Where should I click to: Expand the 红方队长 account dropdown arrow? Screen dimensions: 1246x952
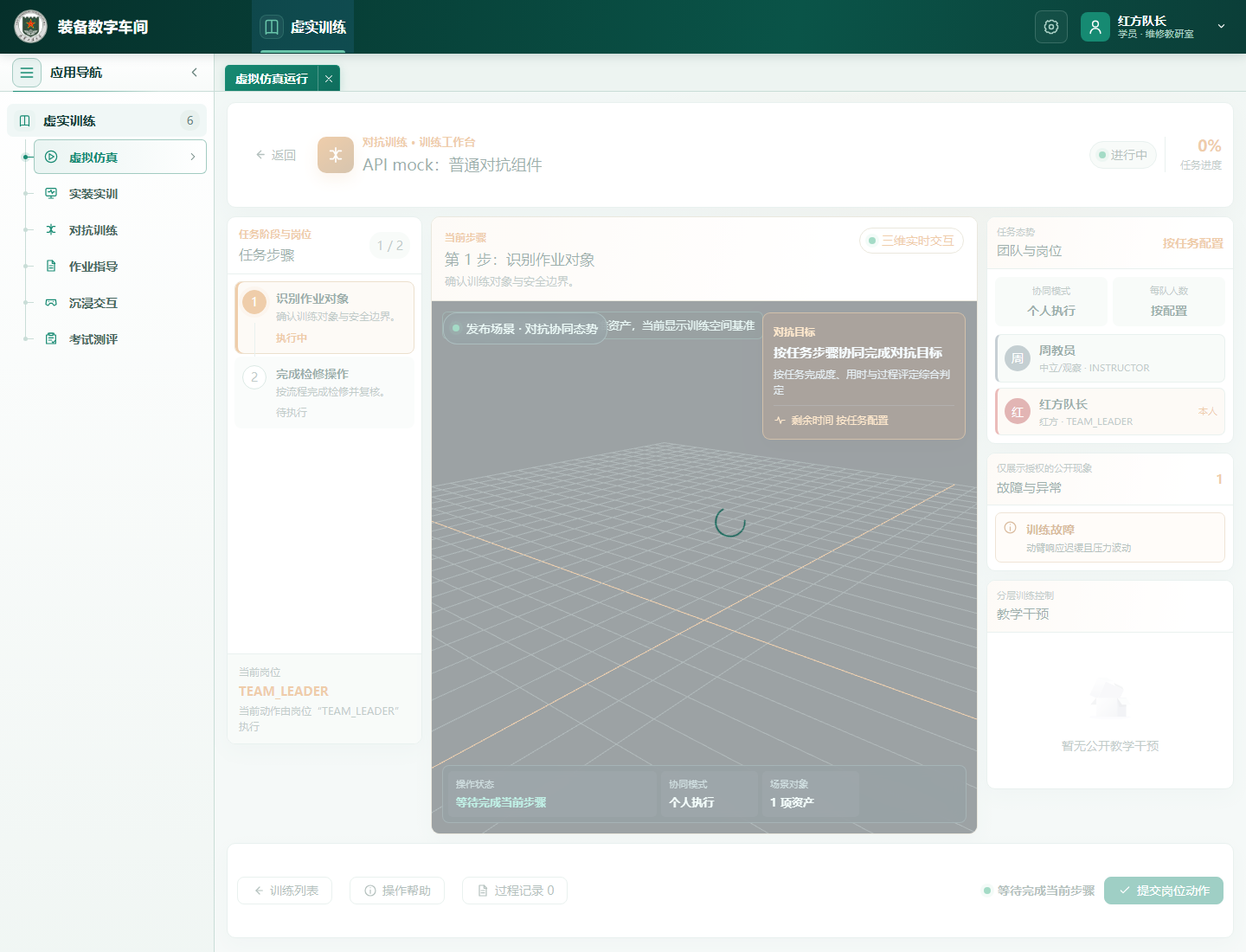(1222, 27)
